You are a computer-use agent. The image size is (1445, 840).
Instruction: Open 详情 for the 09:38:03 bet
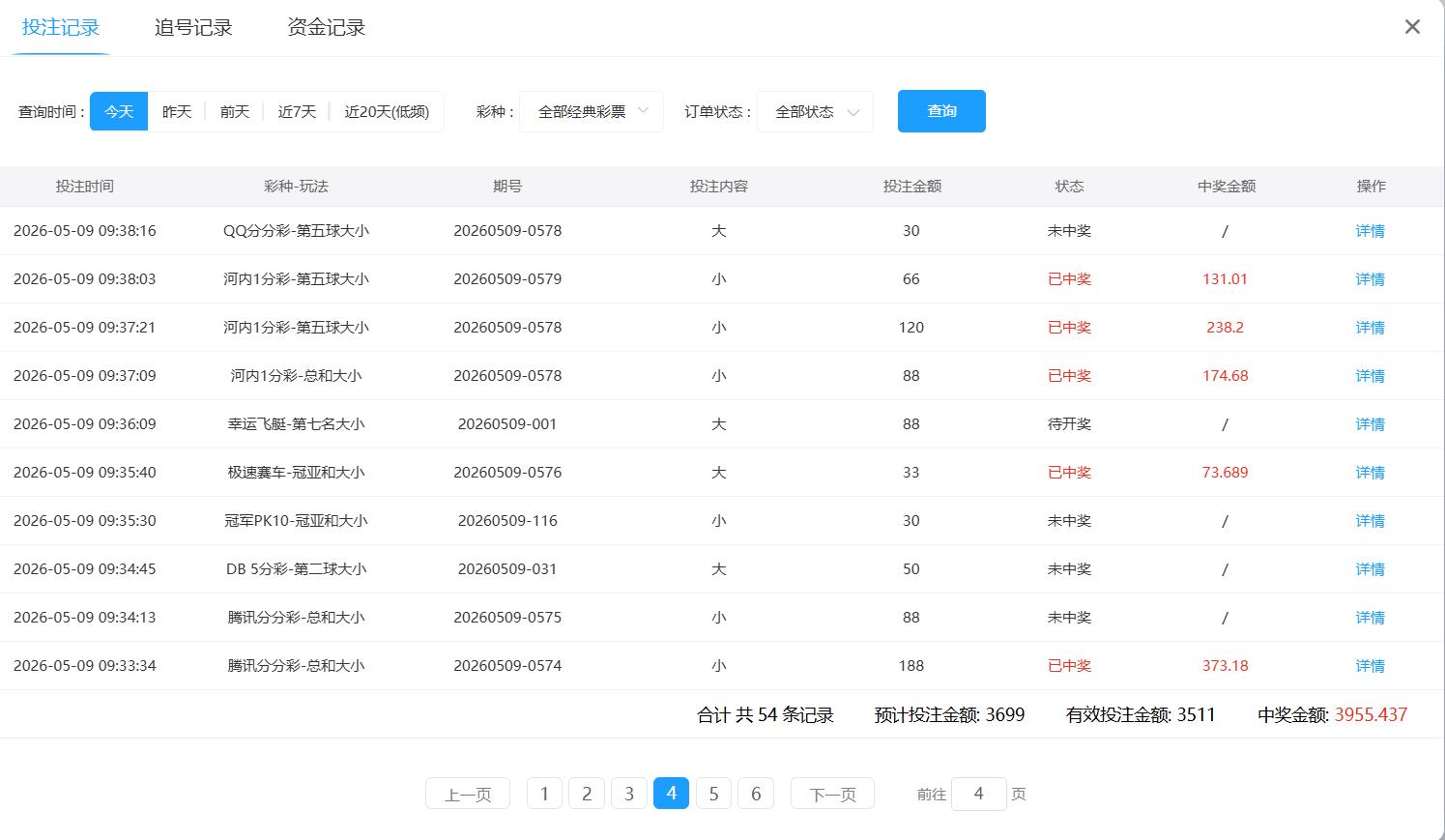pos(1370,279)
